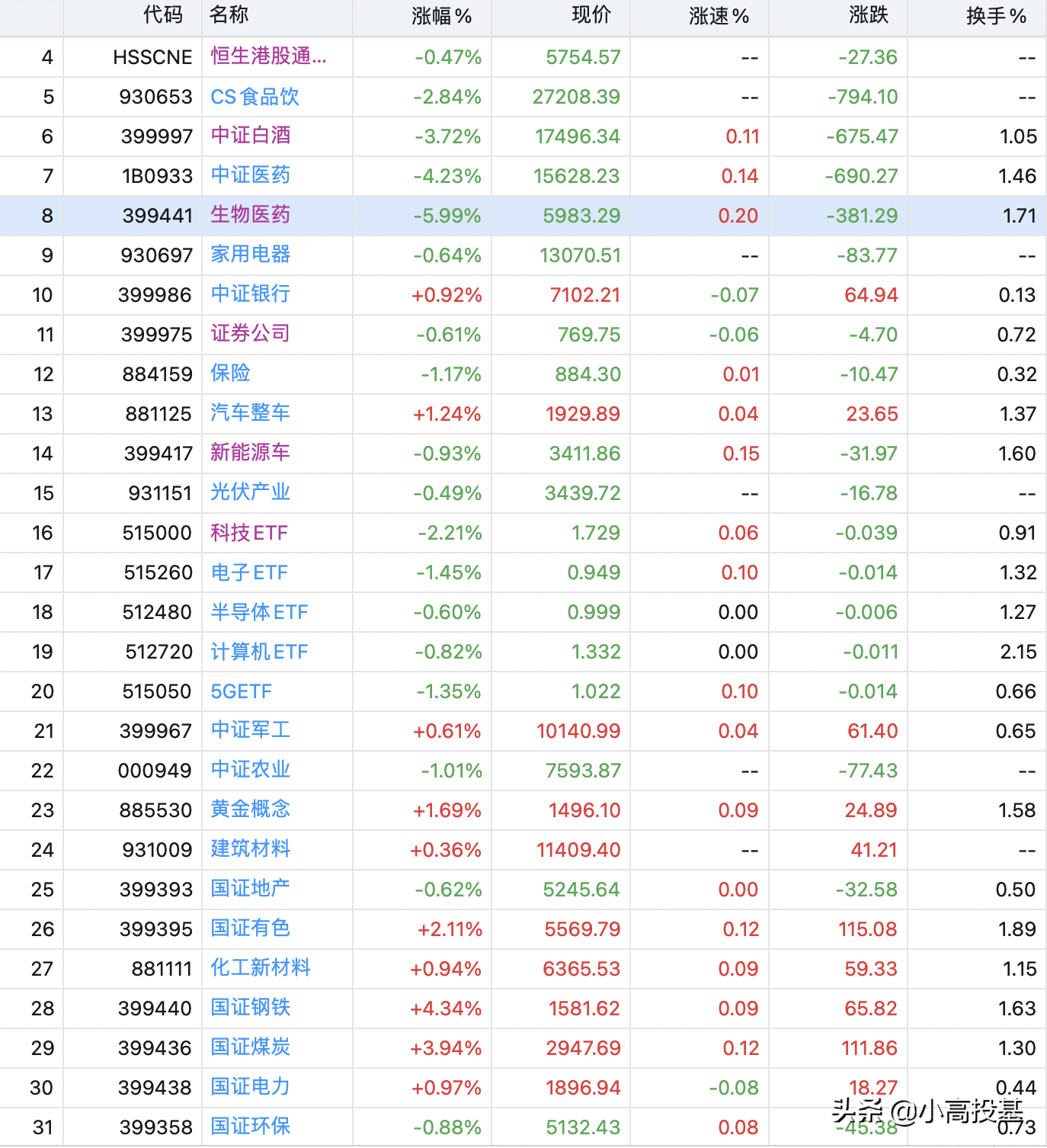Open the 黄金概念 sector link
The image size is (1047, 1148).
pyautogui.click(x=251, y=810)
